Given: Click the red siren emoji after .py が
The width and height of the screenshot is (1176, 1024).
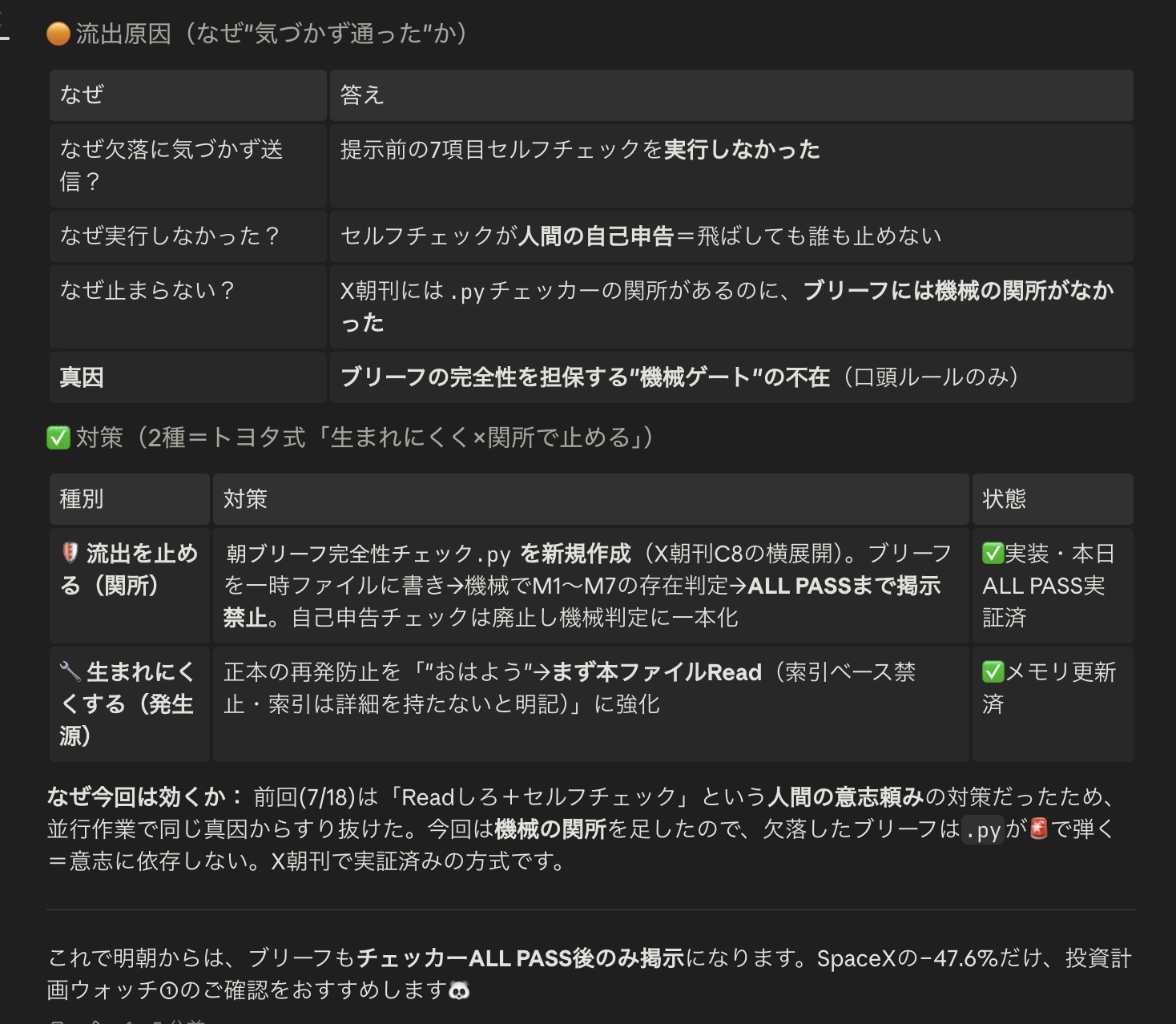Looking at the screenshot, I should (1039, 828).
